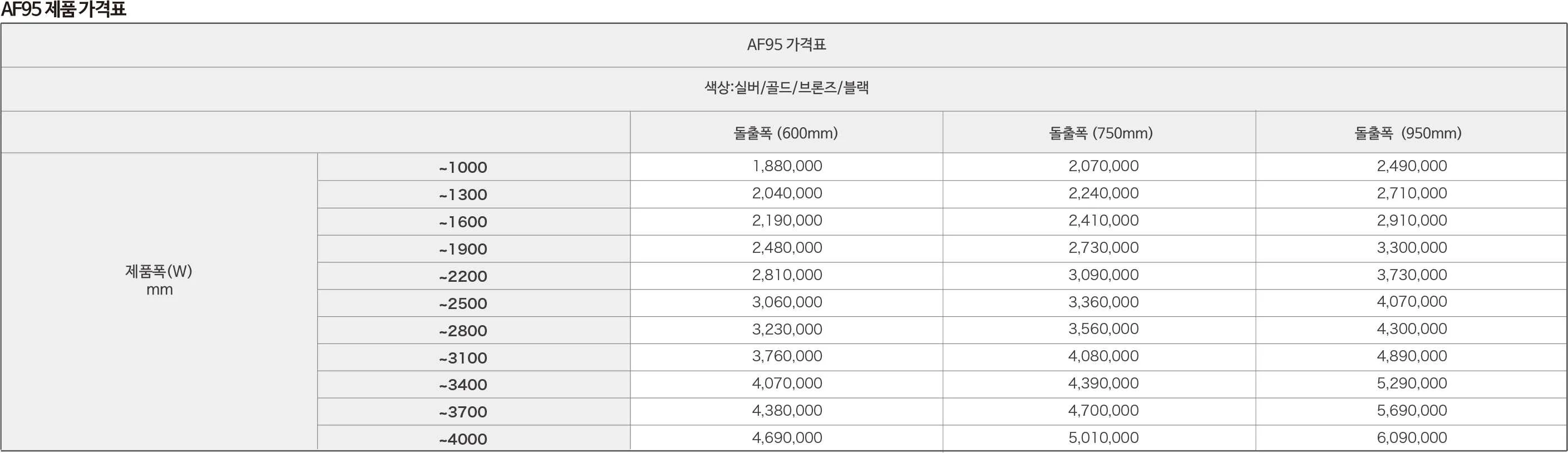Click the 제품폭(W) mm row header

pos(160,302)
